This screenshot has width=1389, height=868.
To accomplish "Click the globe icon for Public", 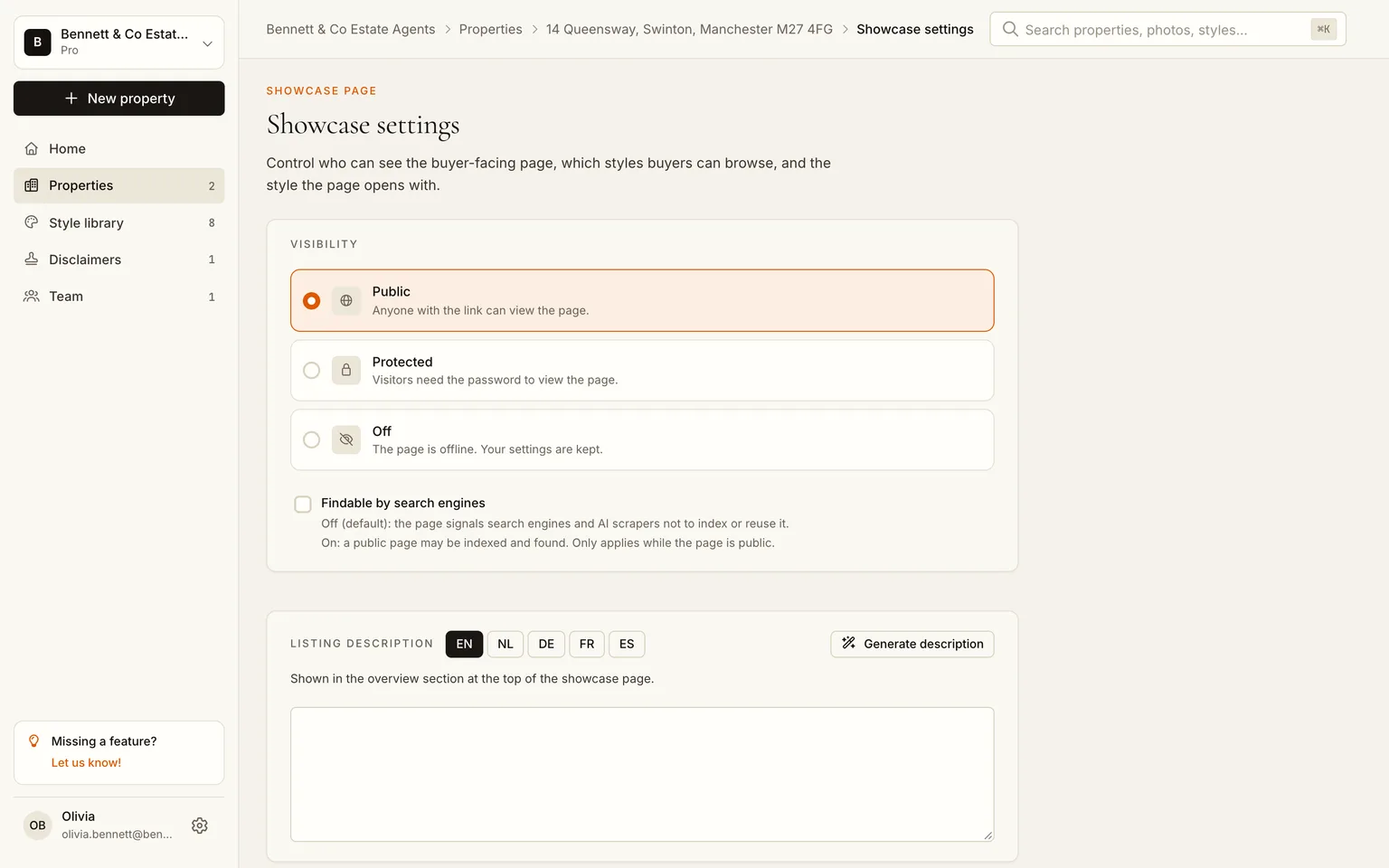I will (x=346, y=301).
